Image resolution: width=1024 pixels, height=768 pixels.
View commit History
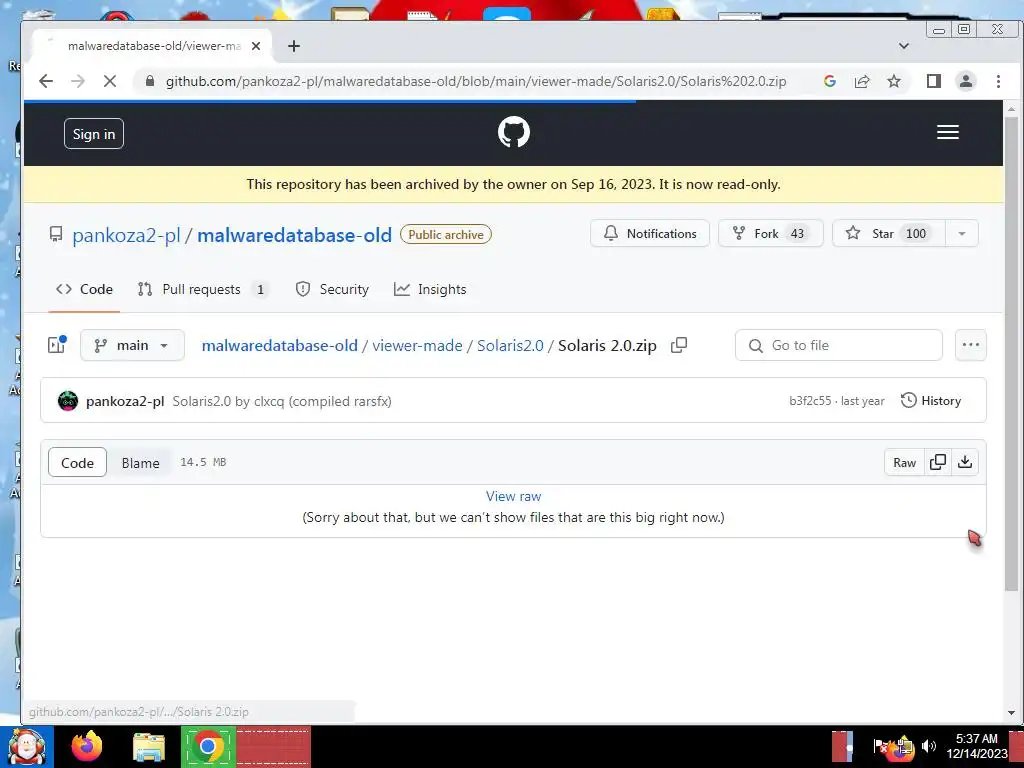pyautogui.click(x=931, y=401)
